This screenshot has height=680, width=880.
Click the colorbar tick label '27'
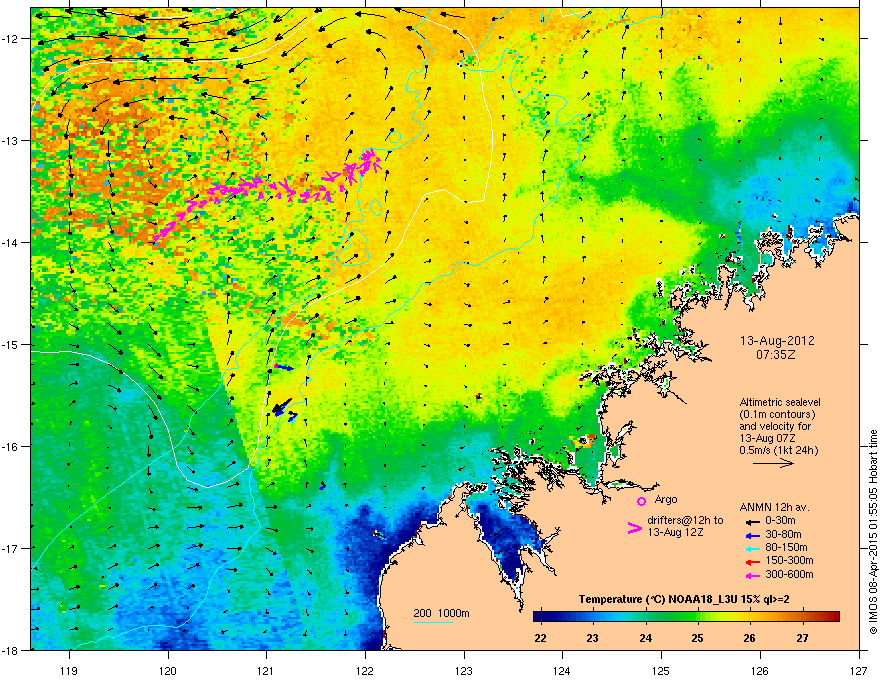click(x=803, y=638)
